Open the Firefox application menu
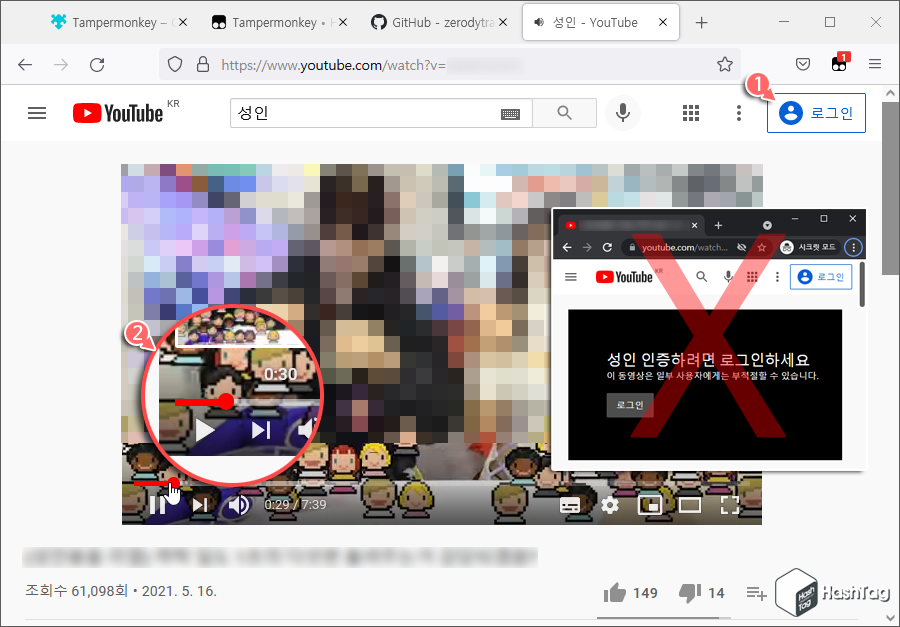 point(875,64)
